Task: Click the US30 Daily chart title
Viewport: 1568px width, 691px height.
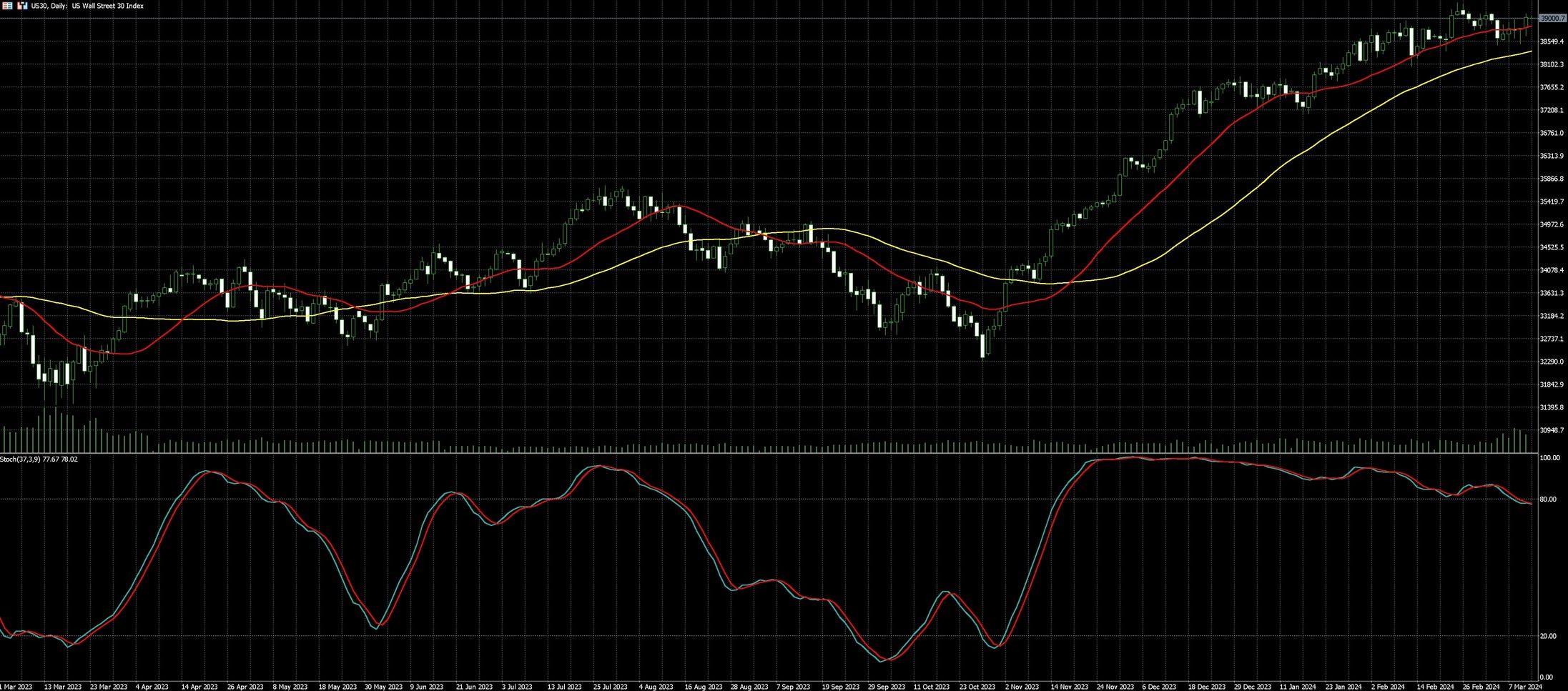Action: (87, 6)
